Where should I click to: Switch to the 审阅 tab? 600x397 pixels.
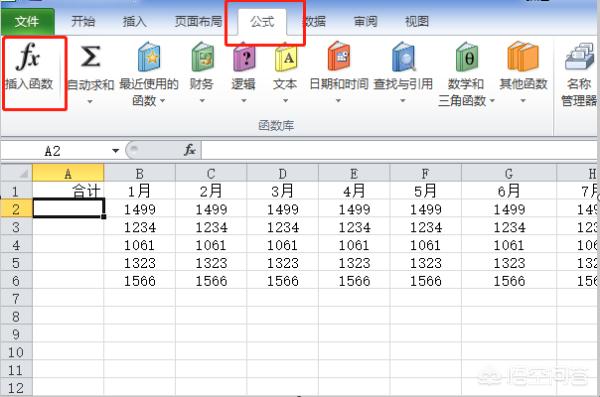pos(365,21)
